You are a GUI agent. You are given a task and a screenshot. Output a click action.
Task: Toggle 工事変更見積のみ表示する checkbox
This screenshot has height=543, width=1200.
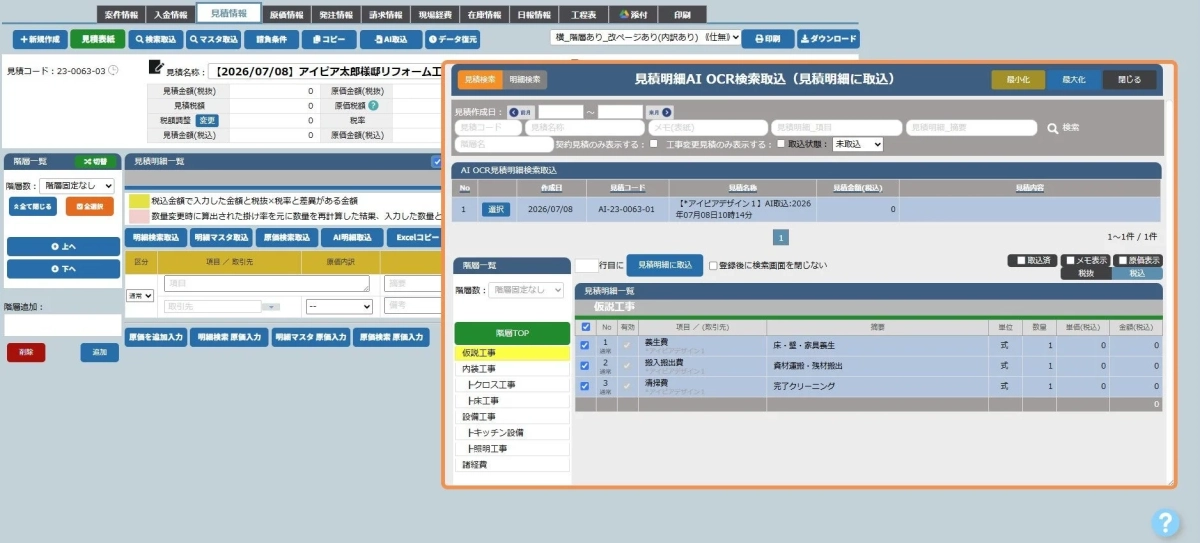782,144
